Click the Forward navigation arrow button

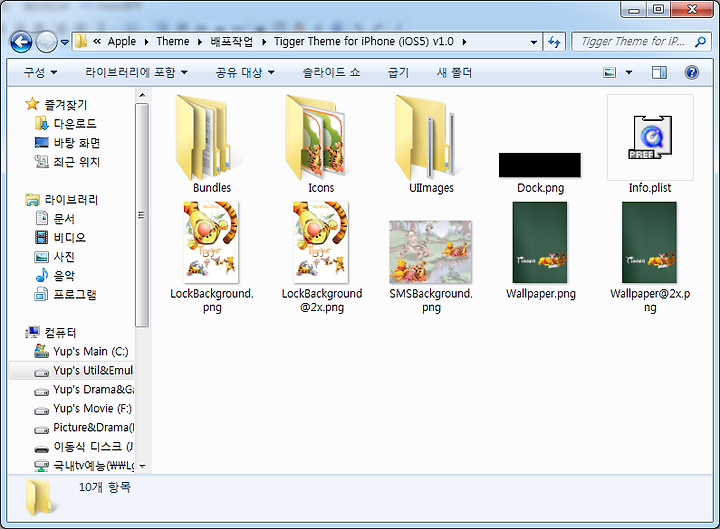tap(46, 42)
